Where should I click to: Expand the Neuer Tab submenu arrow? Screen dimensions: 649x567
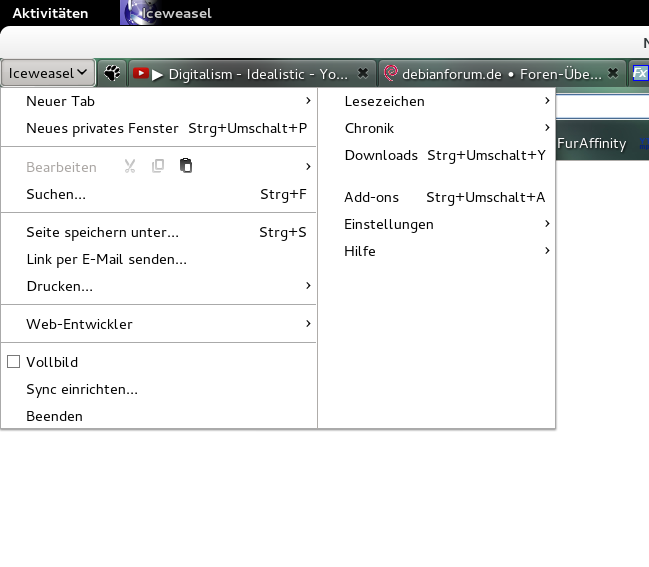point(308,101)
